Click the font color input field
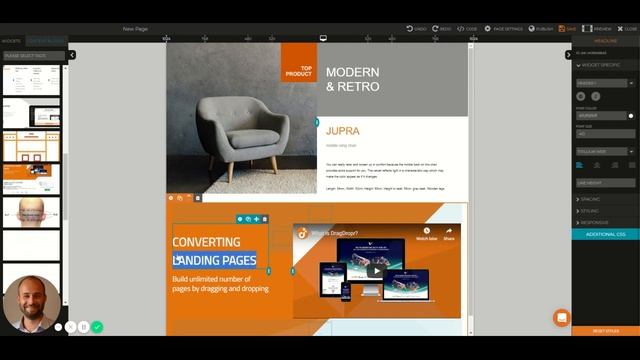 tap(601, 116)
